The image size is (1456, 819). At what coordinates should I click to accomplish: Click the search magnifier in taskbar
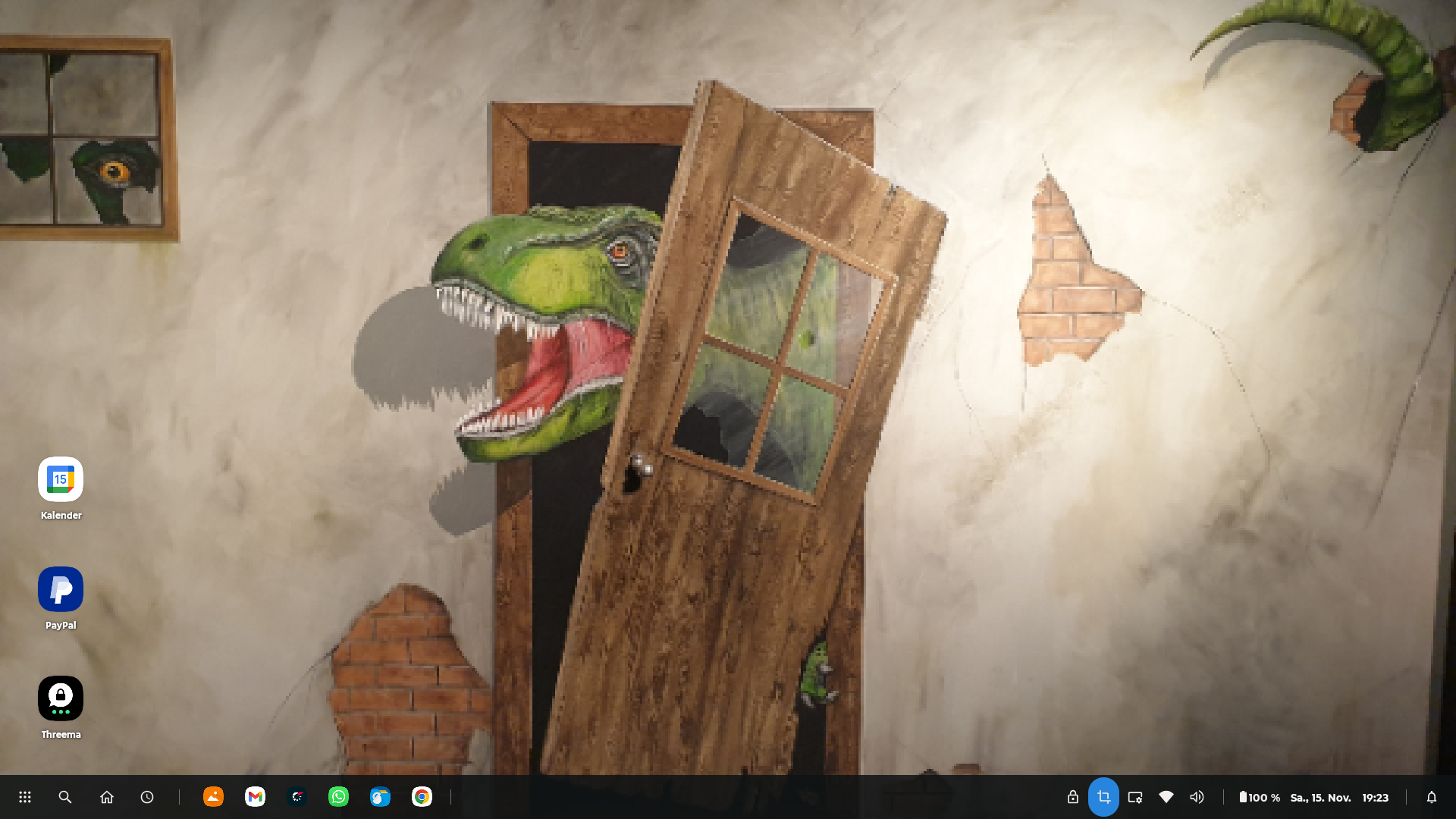coord(65,797)
